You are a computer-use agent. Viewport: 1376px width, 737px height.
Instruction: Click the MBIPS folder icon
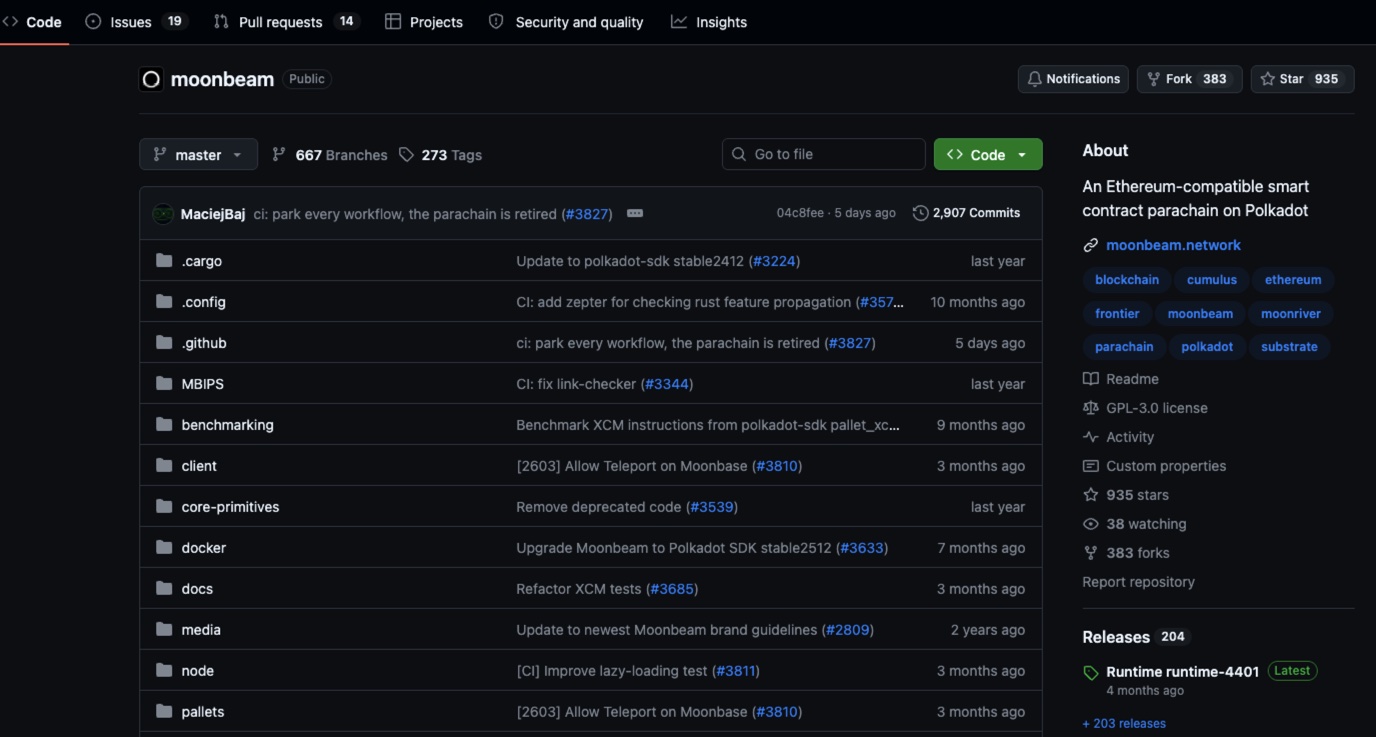[x=164, y=384]
